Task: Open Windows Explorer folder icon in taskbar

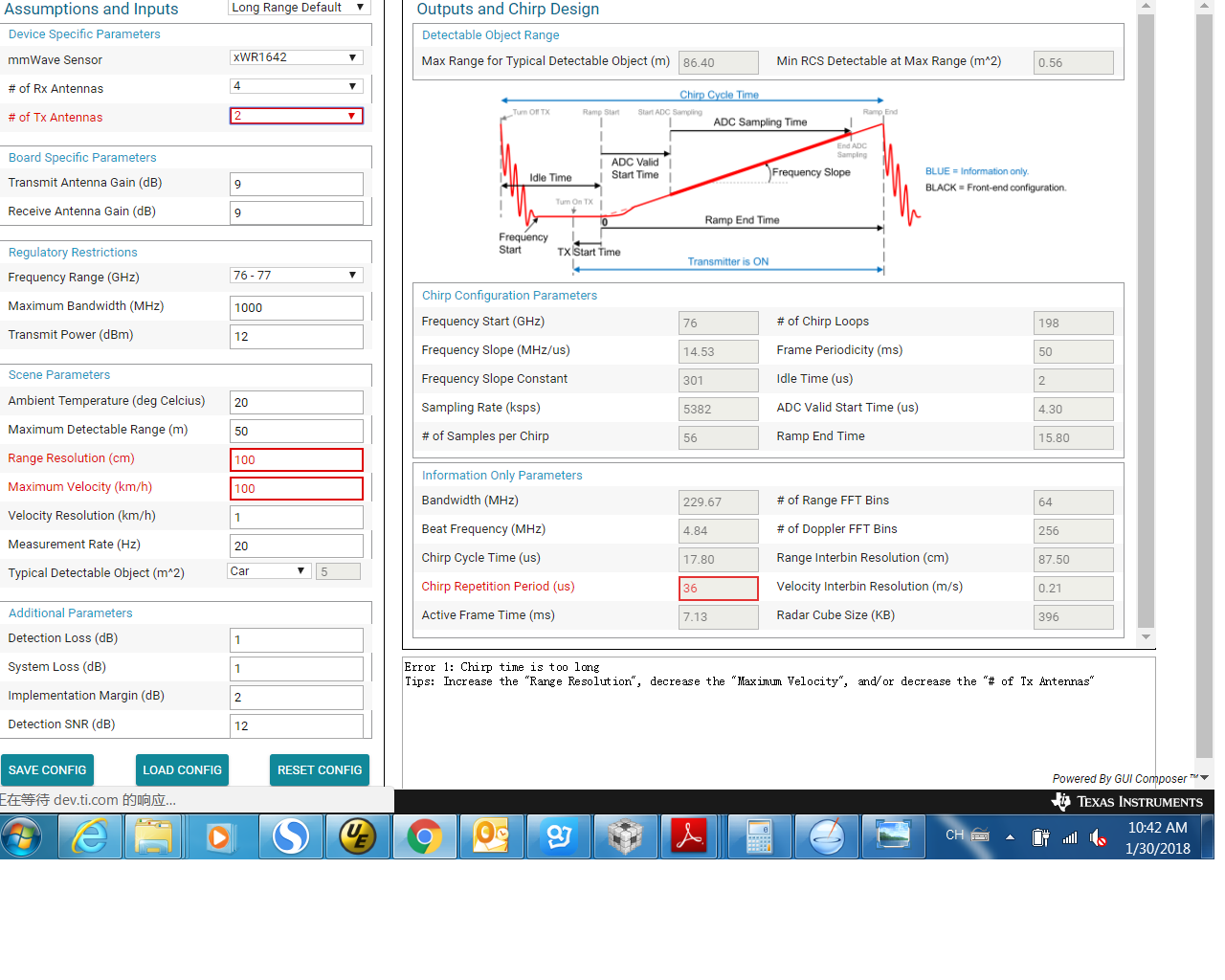Action: click(x=153, y=837)
